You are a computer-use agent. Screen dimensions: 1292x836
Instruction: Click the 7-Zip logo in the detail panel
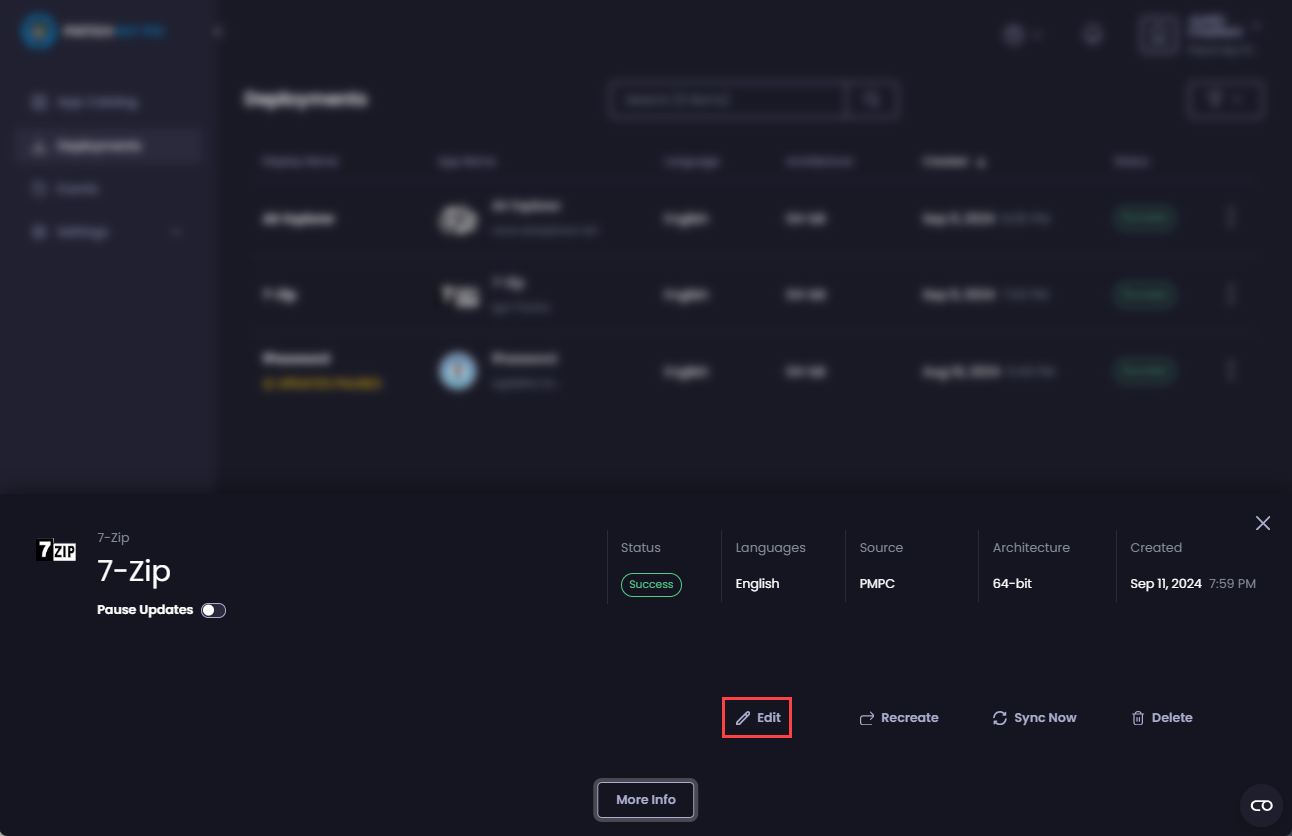[56, 549]
